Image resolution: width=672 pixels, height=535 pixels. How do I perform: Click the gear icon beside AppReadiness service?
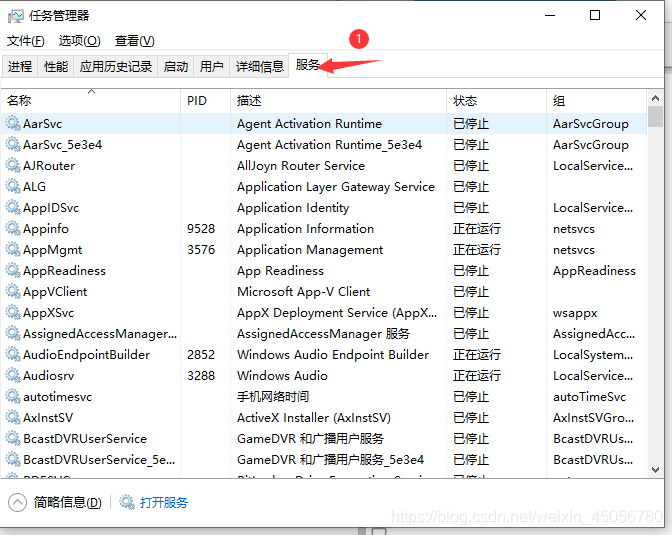point(13,271)
